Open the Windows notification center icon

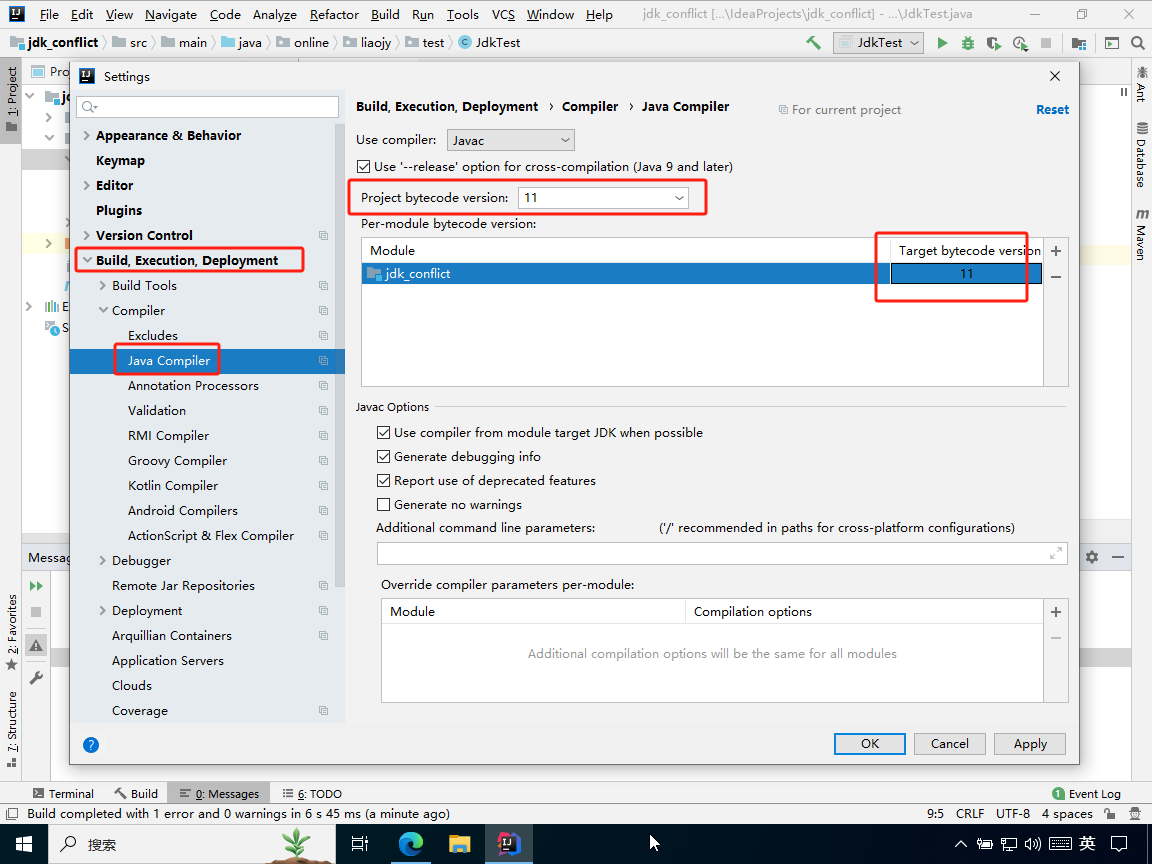point(1119,844)
